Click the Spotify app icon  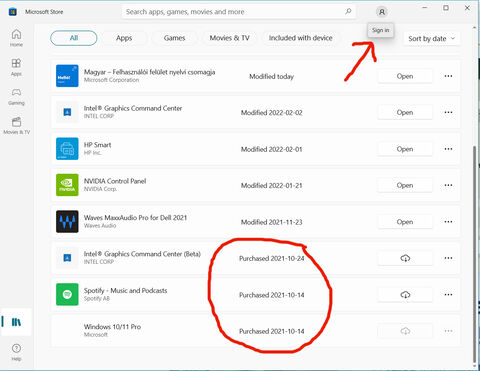pos(67,294)
